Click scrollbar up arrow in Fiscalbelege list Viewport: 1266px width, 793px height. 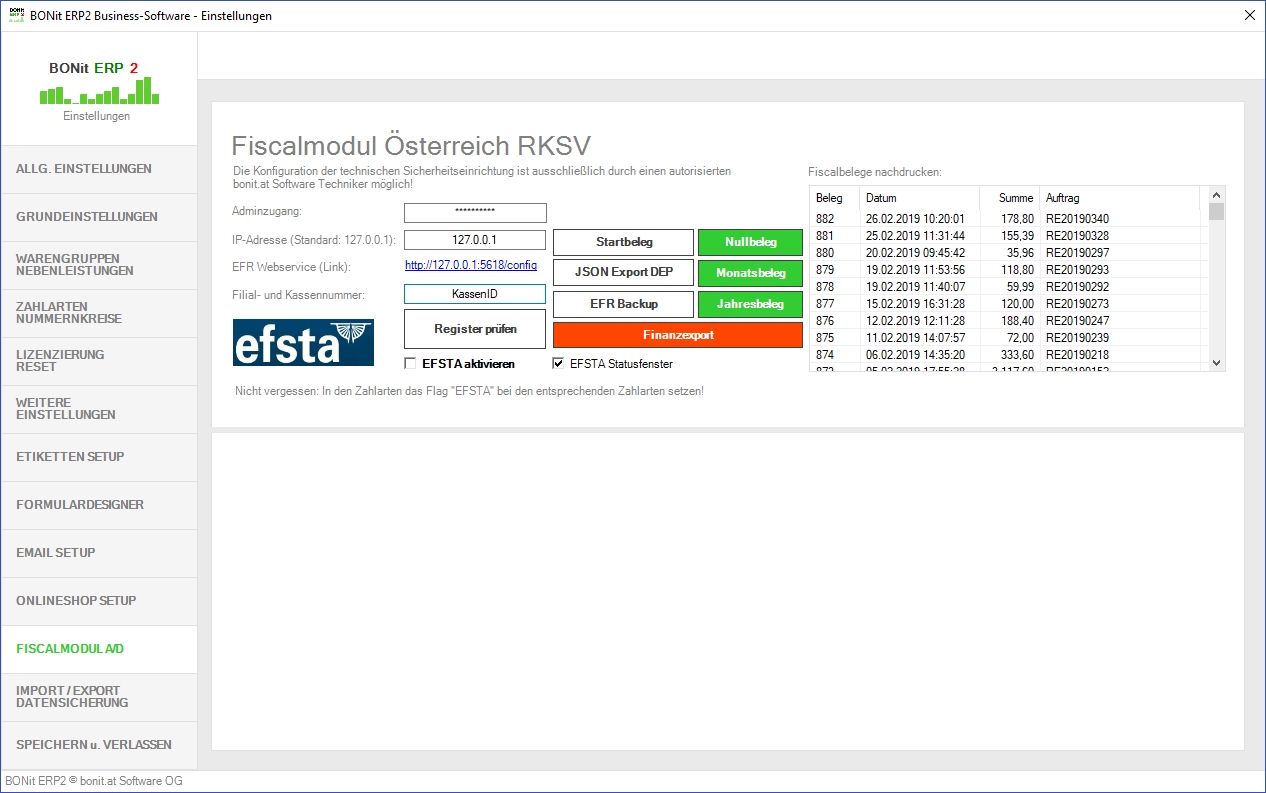point(1216,196)
